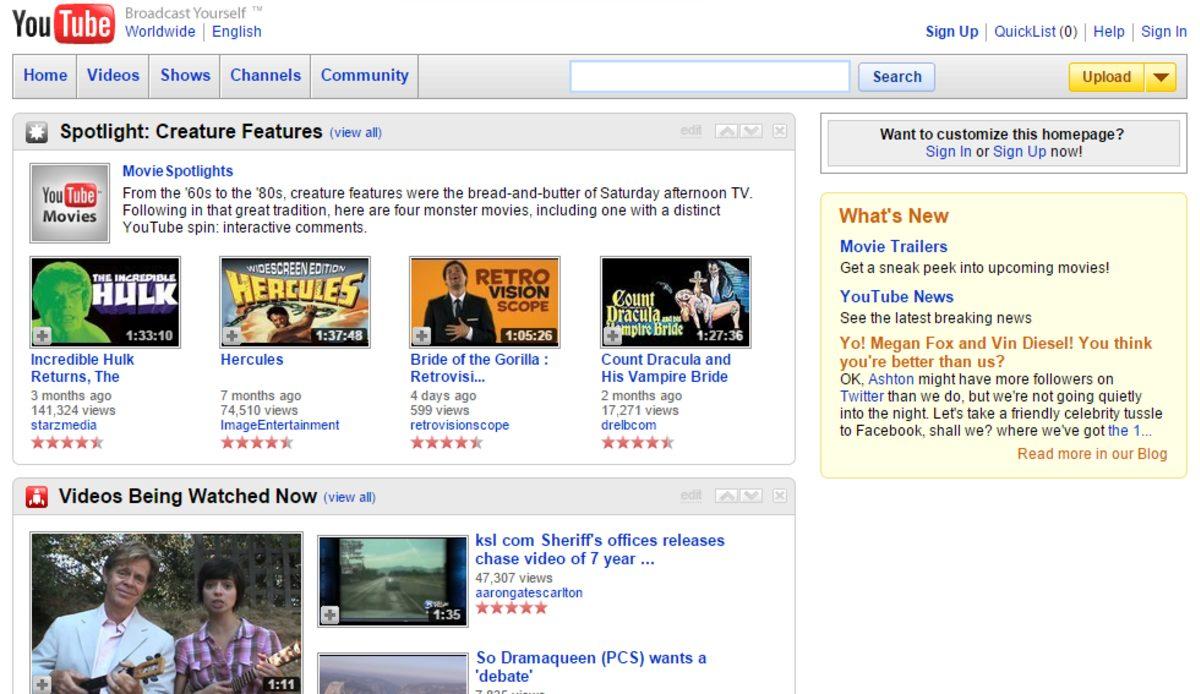Visit starzmedia uploader channel
Screen dimensions: 1200x694
[x=64, y=425]
